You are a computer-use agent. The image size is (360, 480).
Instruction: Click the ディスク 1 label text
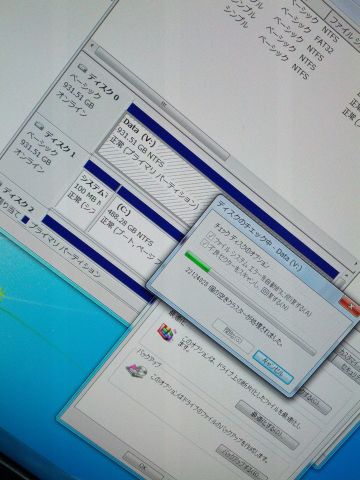point(60,144)
